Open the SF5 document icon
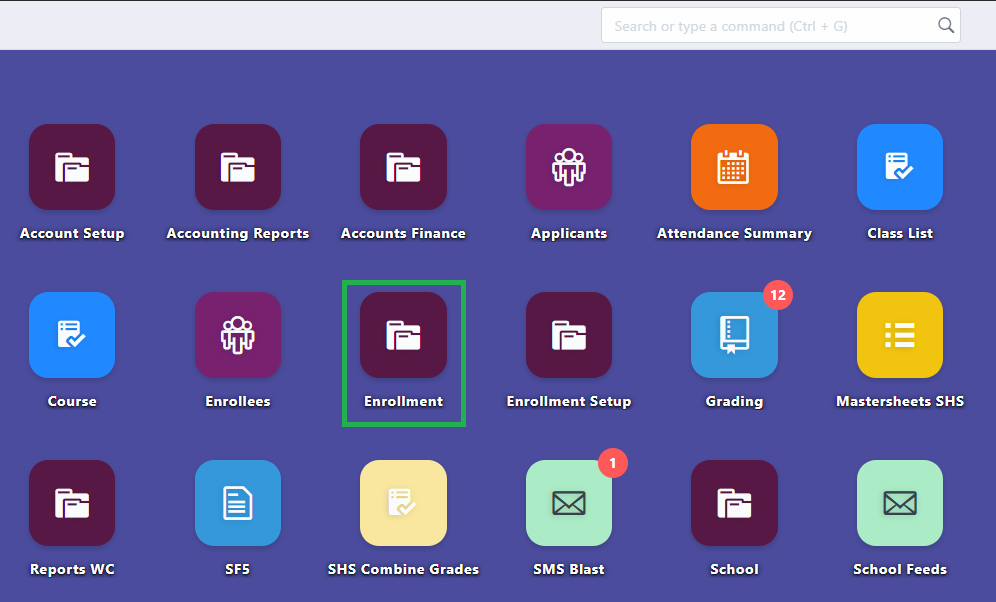The image size is (996, 602). pos(238,503)
